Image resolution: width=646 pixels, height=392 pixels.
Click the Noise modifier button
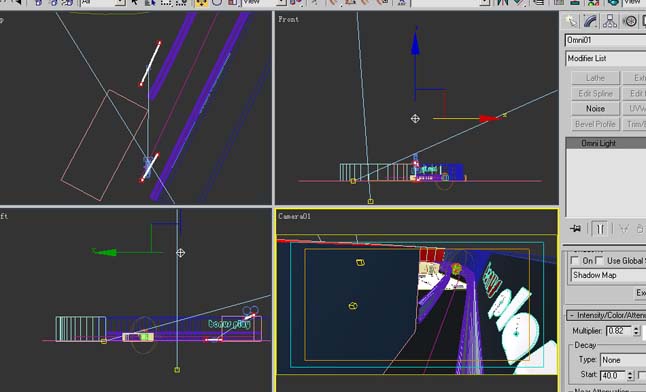pyautogui.click(x=595, y=109)
